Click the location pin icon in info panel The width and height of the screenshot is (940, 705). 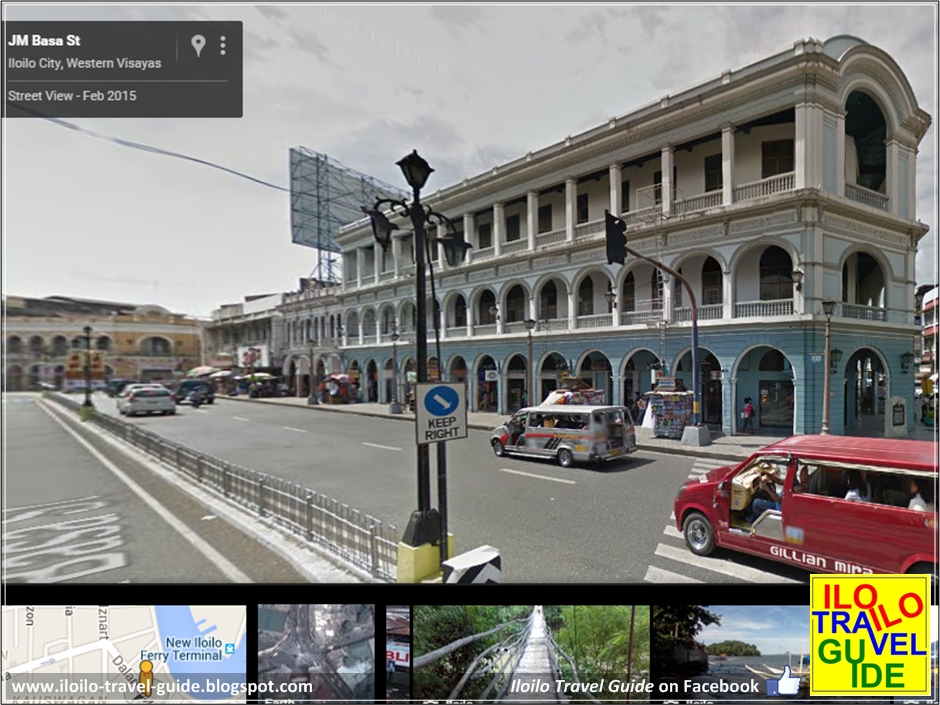click(197, 44)
